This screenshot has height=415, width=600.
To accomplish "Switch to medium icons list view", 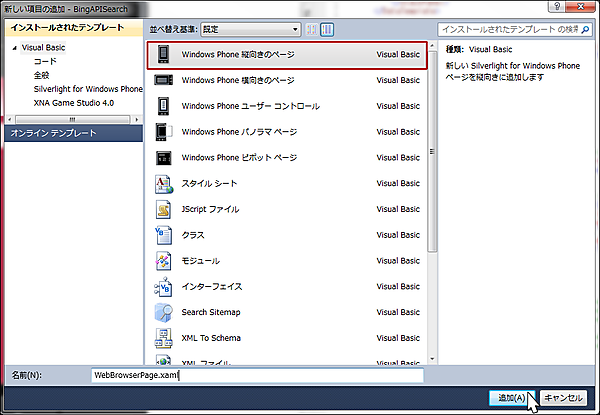I will 327,29.
